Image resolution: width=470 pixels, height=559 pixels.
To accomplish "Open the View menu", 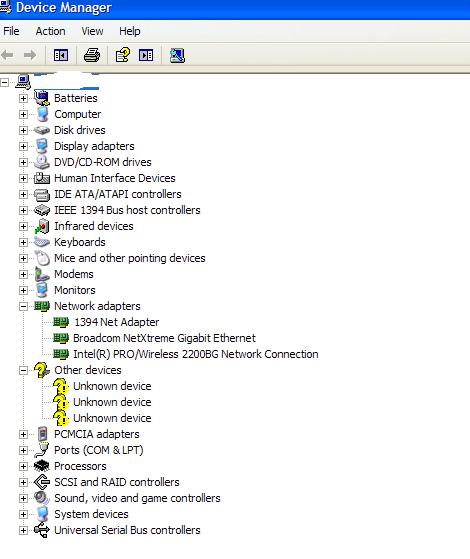I will 92,31.
